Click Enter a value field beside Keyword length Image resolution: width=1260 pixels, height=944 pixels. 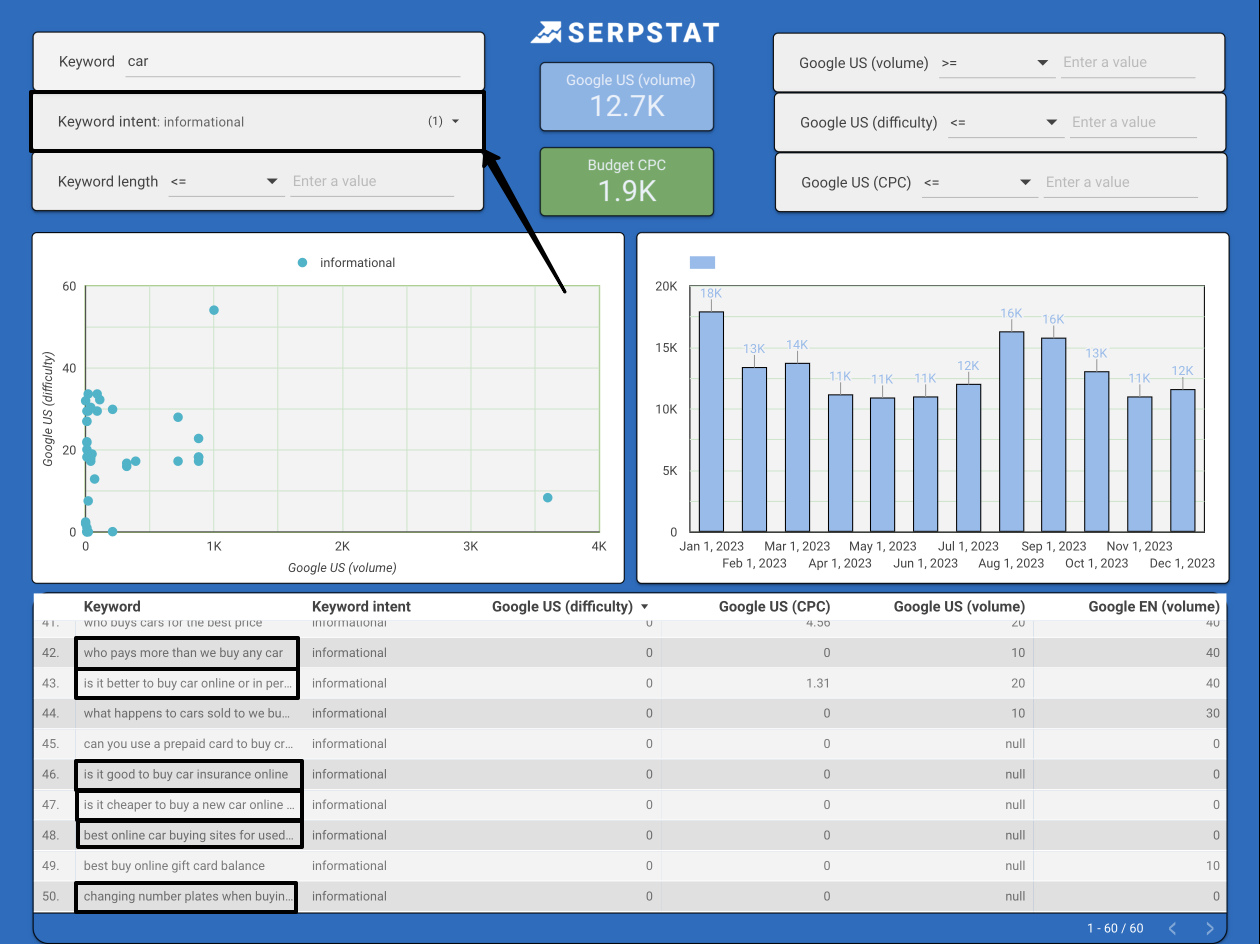click(x=372, y=181)
